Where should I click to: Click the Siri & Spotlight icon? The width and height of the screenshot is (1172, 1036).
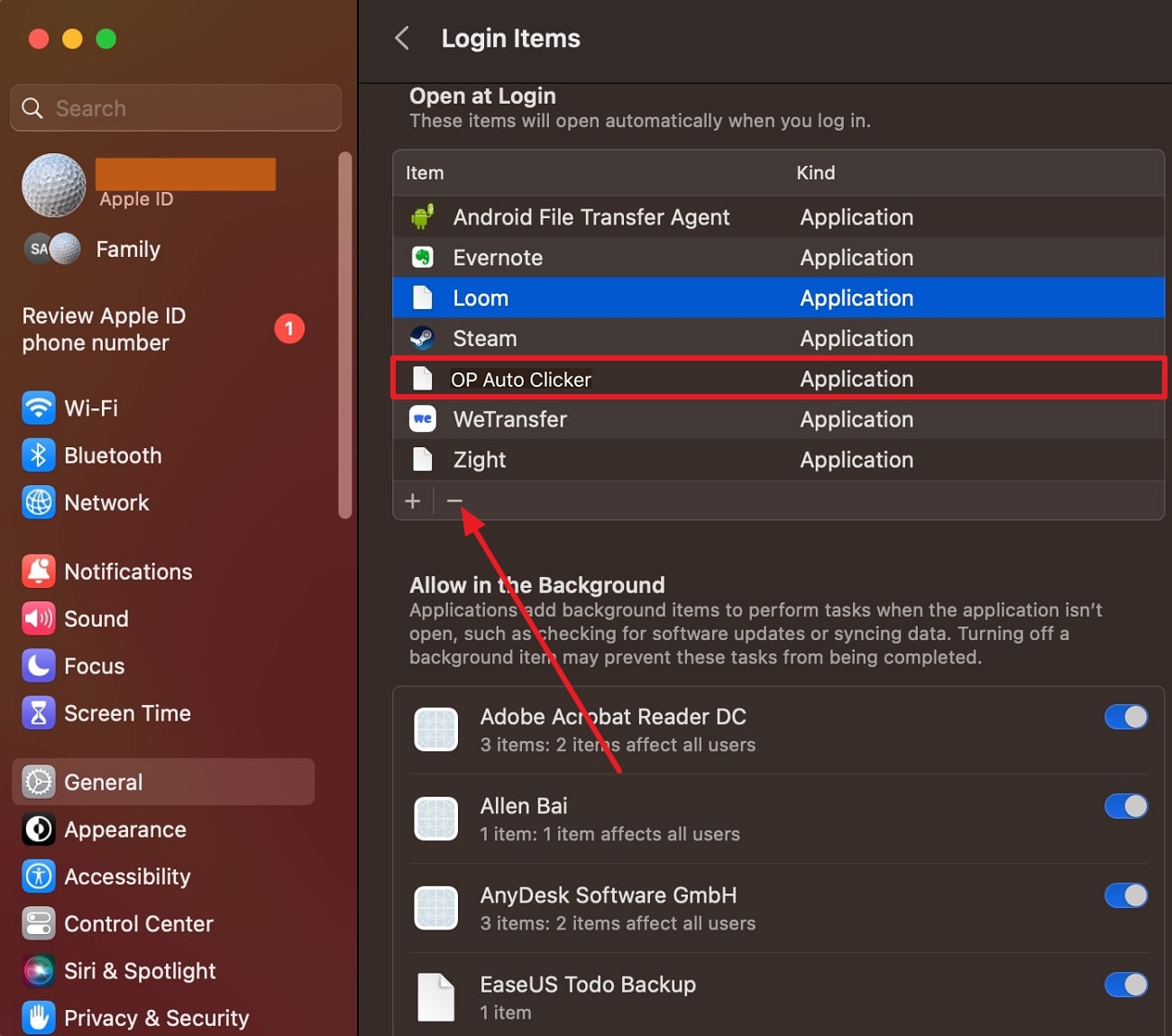(x=39, y=971)
